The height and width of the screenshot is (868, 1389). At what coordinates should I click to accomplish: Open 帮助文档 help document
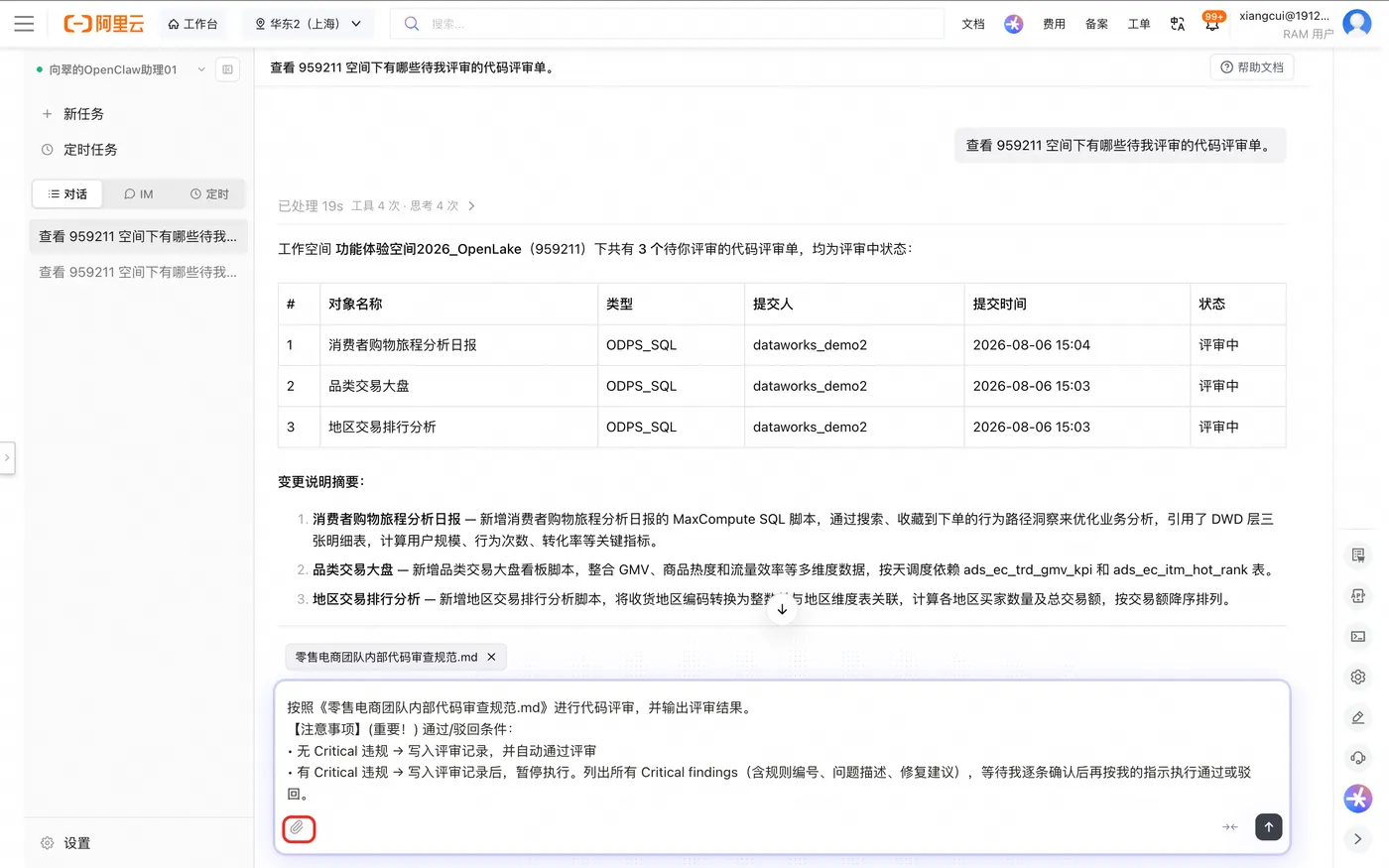(1252, 67)
